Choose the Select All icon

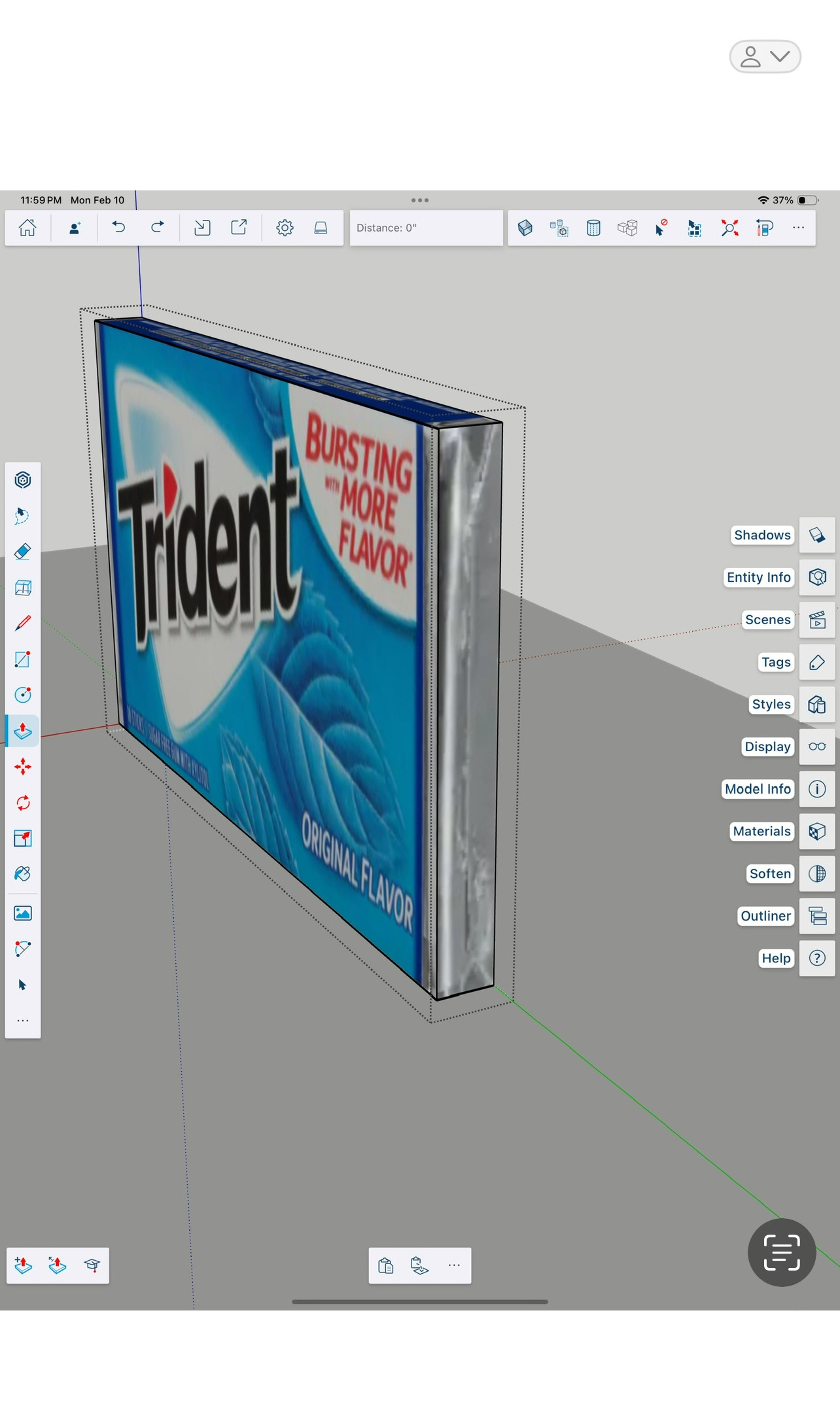(x=695, y=228)
